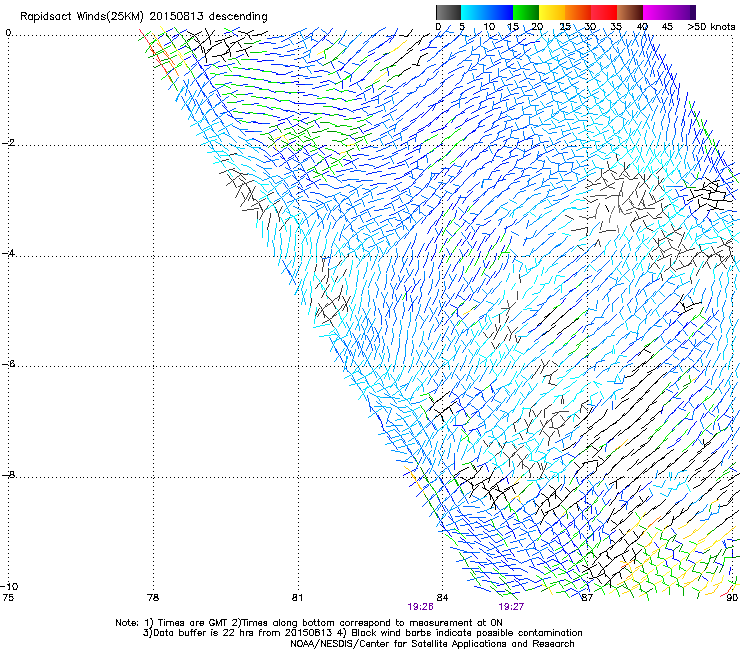
Task: Click the NOAA/NESDIS credit line
Action: 432,644
